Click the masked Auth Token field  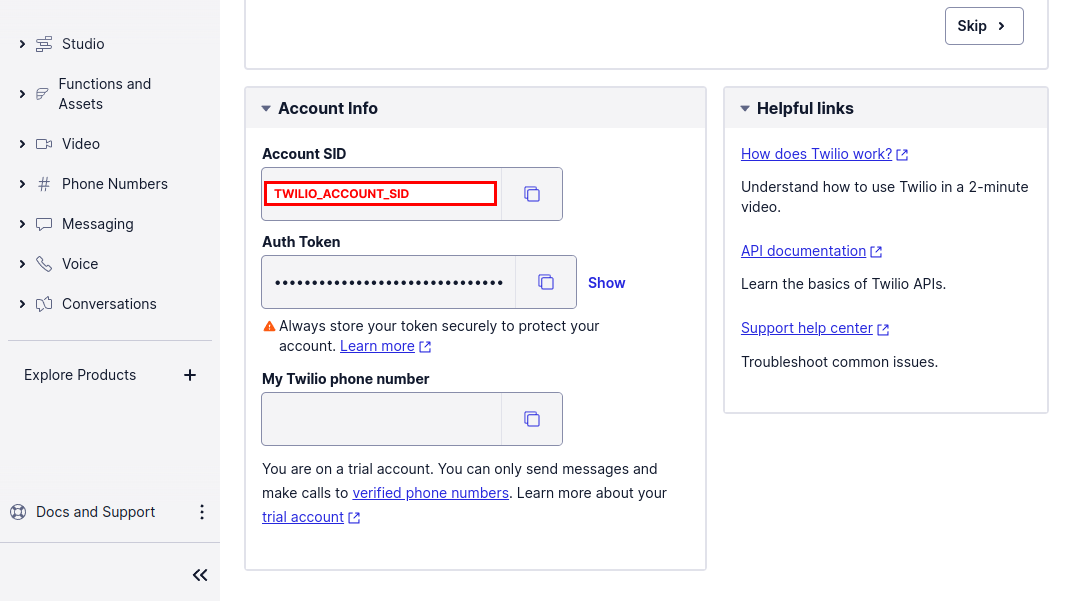[388, 282]
